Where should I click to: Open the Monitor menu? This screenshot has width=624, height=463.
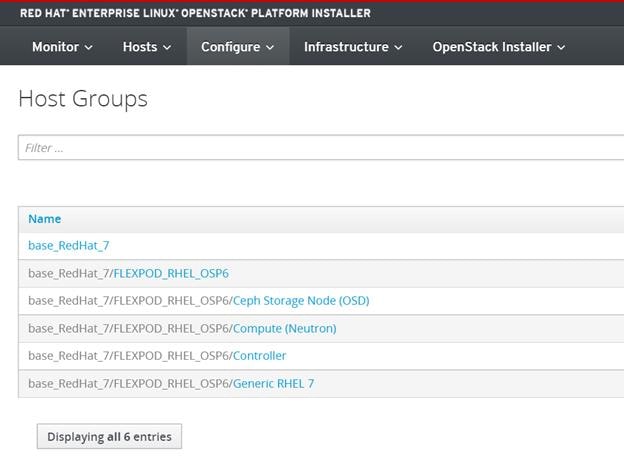click(x=62, y=47)
